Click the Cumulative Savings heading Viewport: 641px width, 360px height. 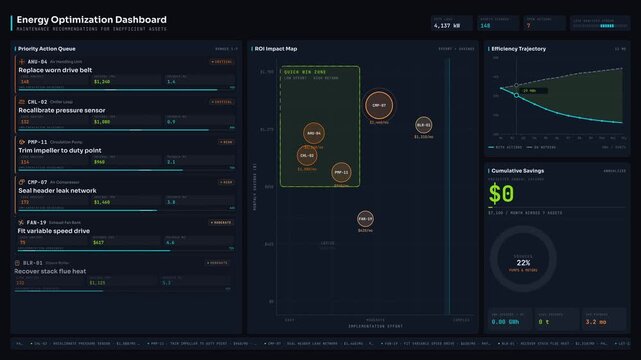pyautogui.click(x=518, y=171)
